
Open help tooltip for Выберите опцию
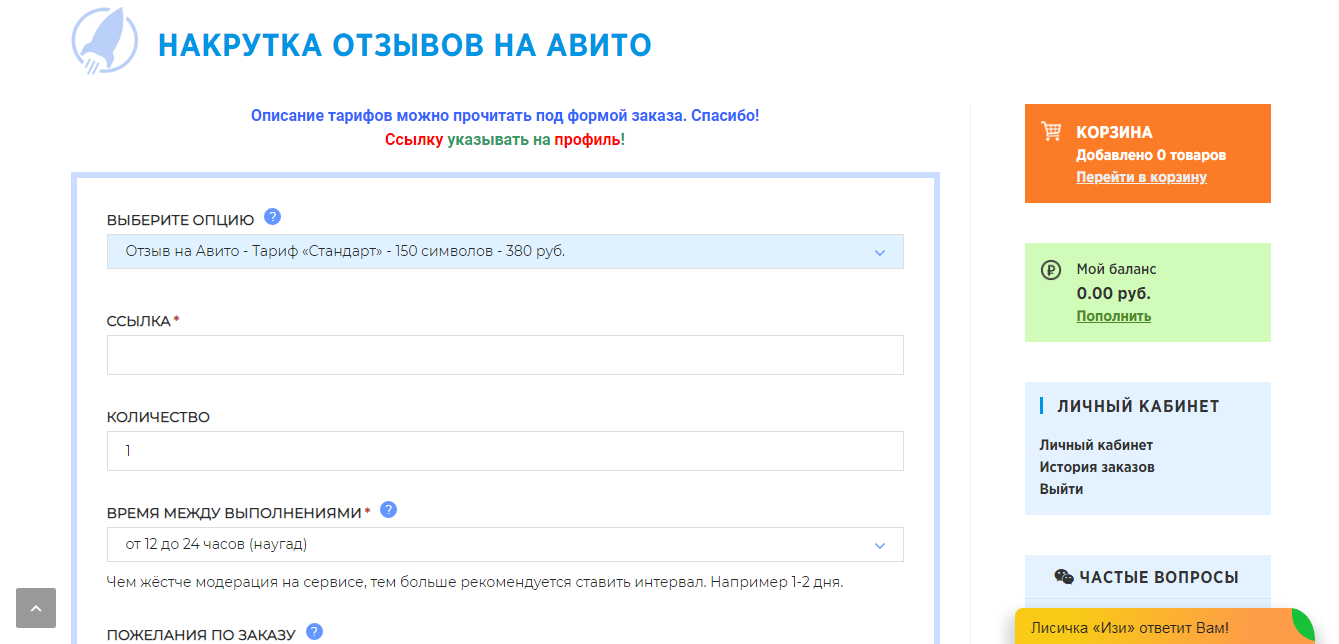click(x=272, y=217)
